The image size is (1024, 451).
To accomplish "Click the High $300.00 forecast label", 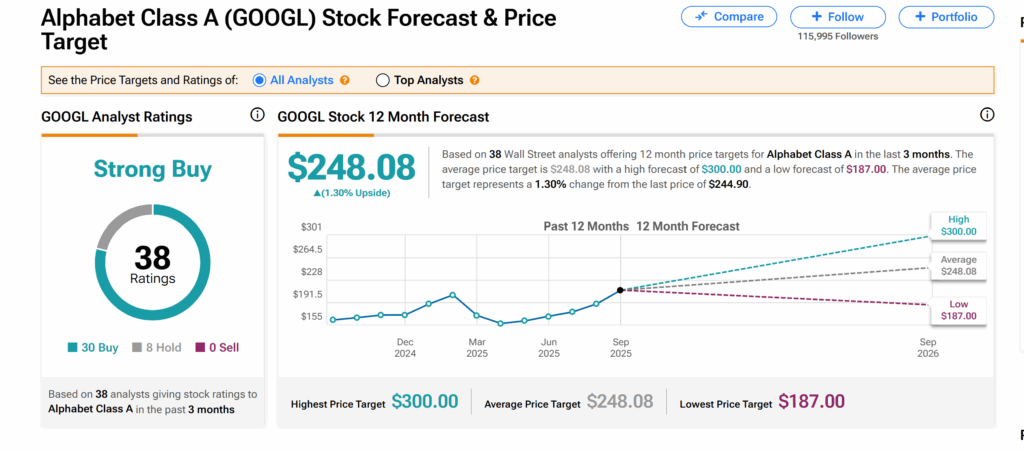I will tap(958, 225).
